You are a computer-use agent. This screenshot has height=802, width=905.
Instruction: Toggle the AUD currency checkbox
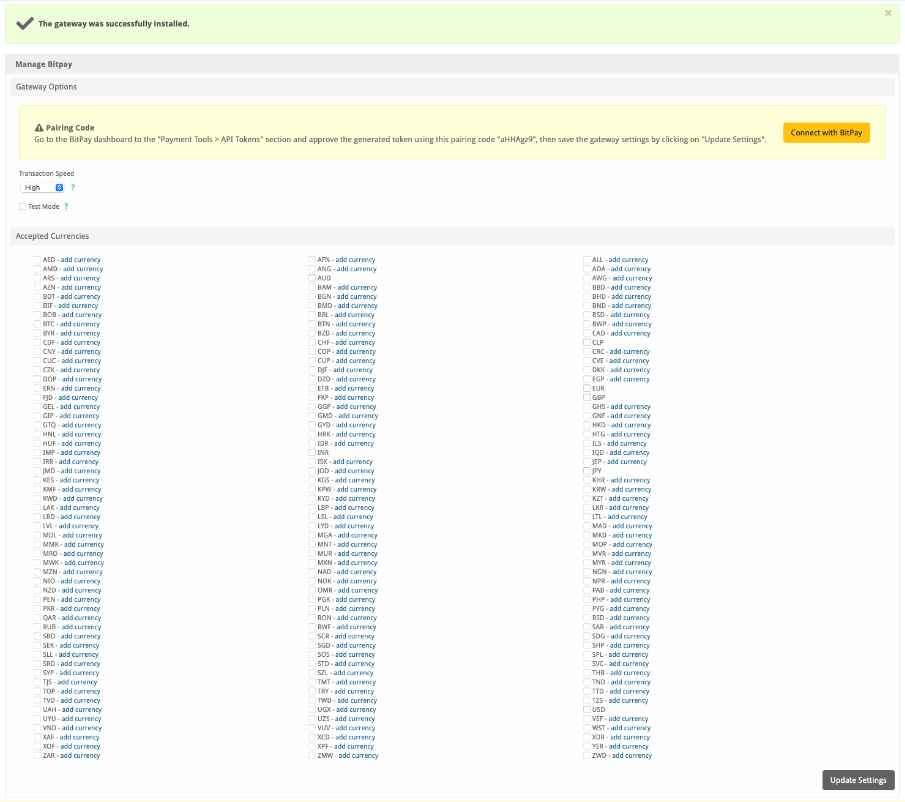click(x=312, y=278)
